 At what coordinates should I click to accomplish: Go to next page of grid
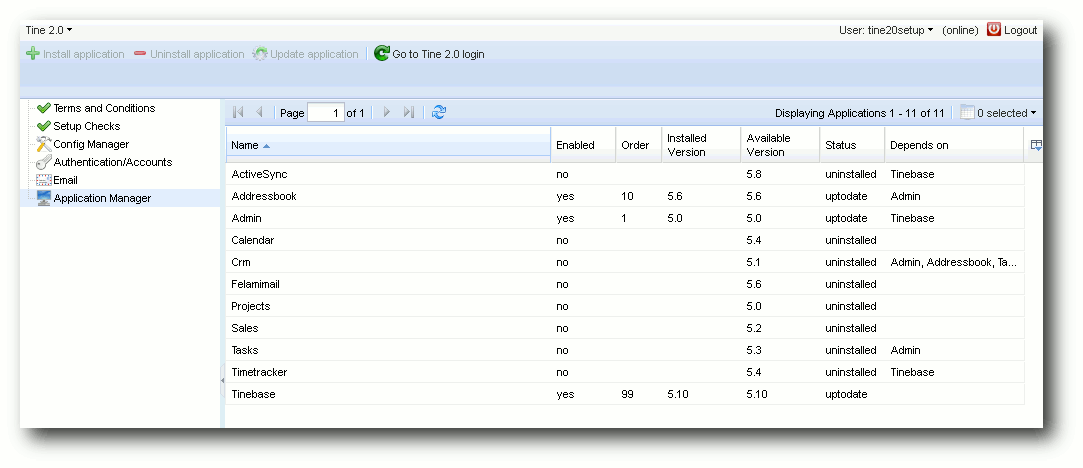point(387,112)
